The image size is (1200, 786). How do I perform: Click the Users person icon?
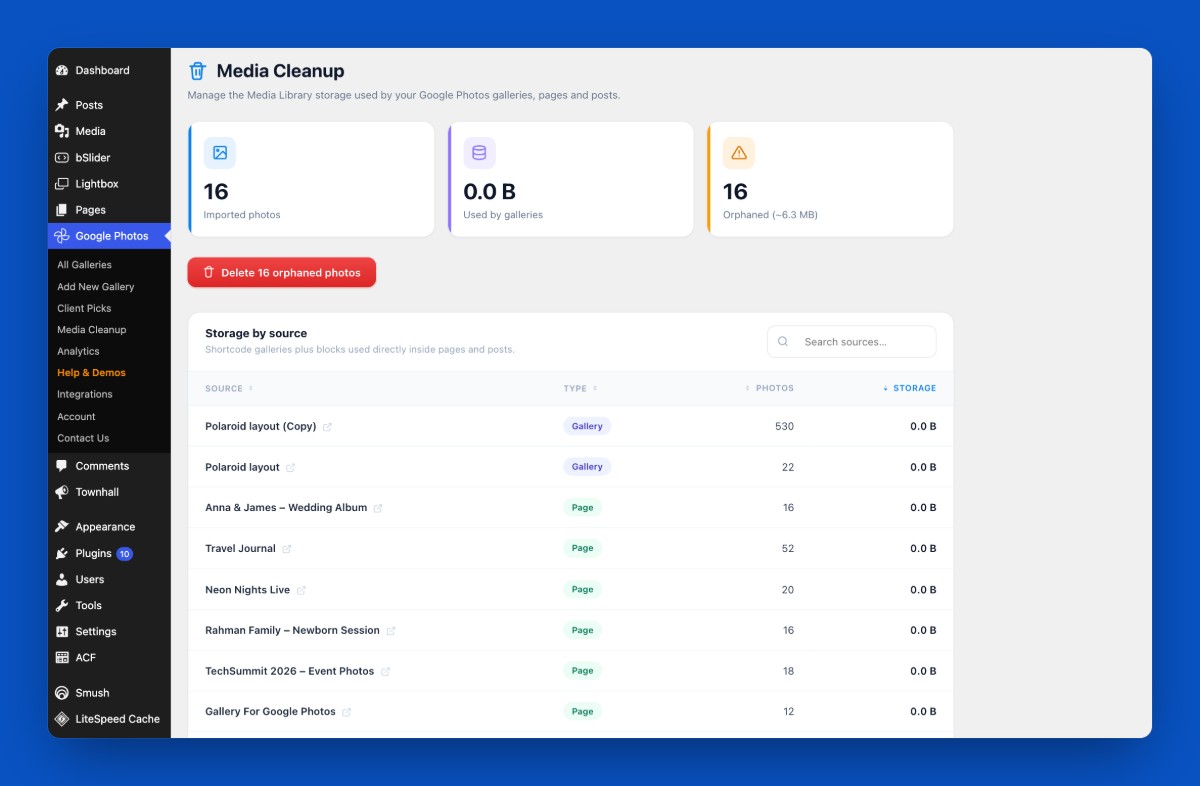[x=62, y=579]
